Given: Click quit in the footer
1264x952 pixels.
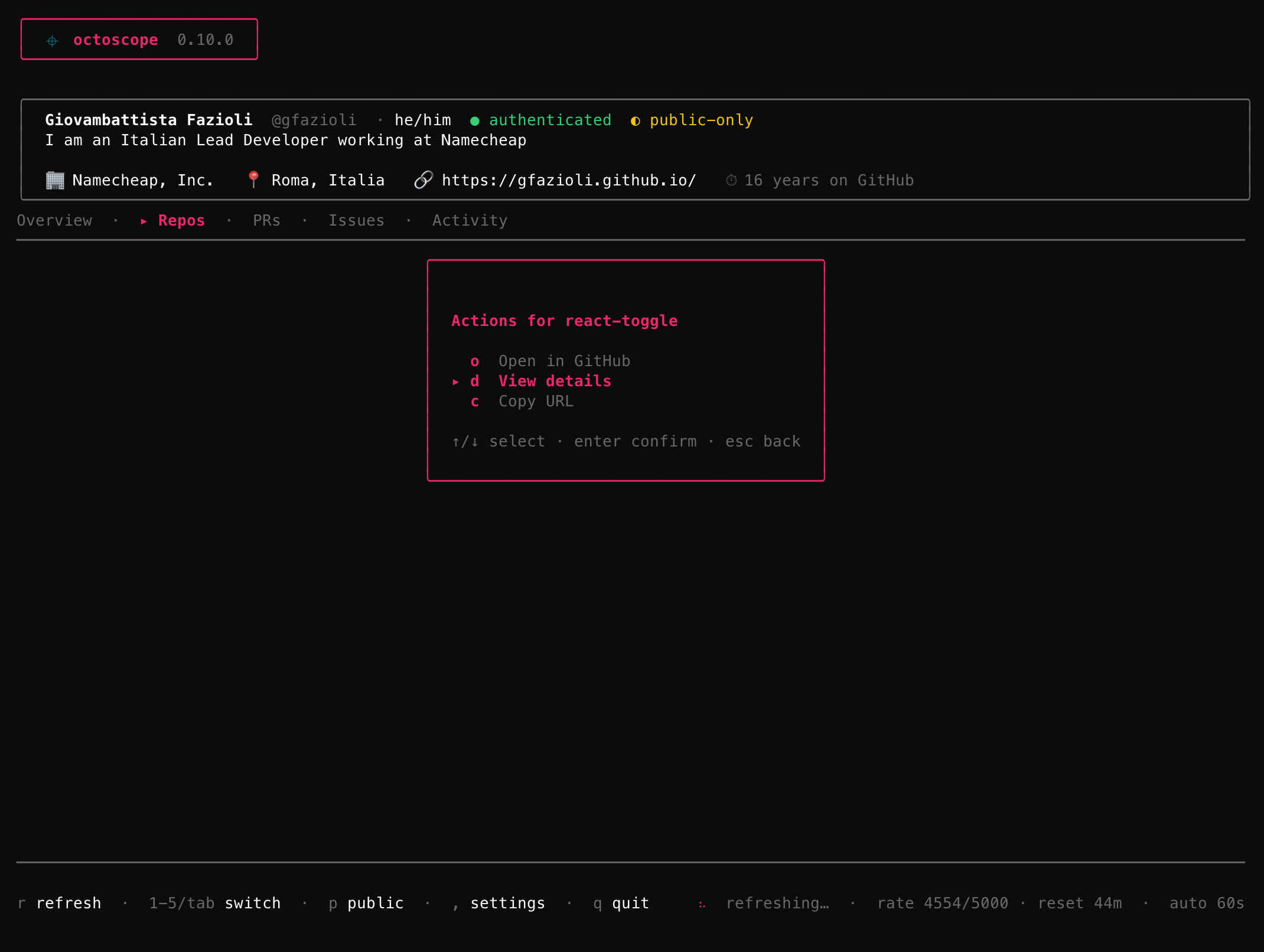Looking at the screenshot, I should (x=621, y=903).
